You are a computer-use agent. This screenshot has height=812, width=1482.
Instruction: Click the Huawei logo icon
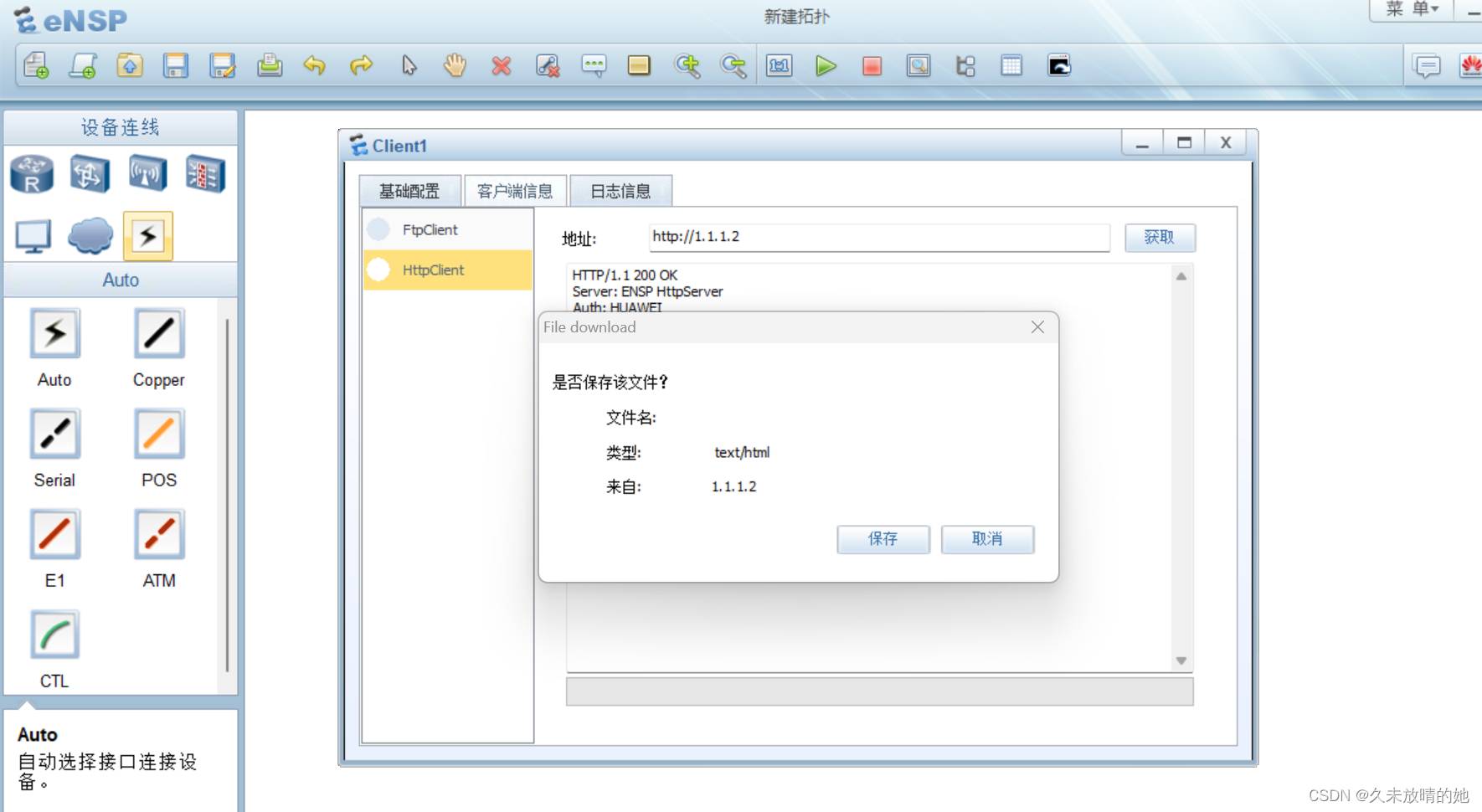click(x=1470, y=65)
